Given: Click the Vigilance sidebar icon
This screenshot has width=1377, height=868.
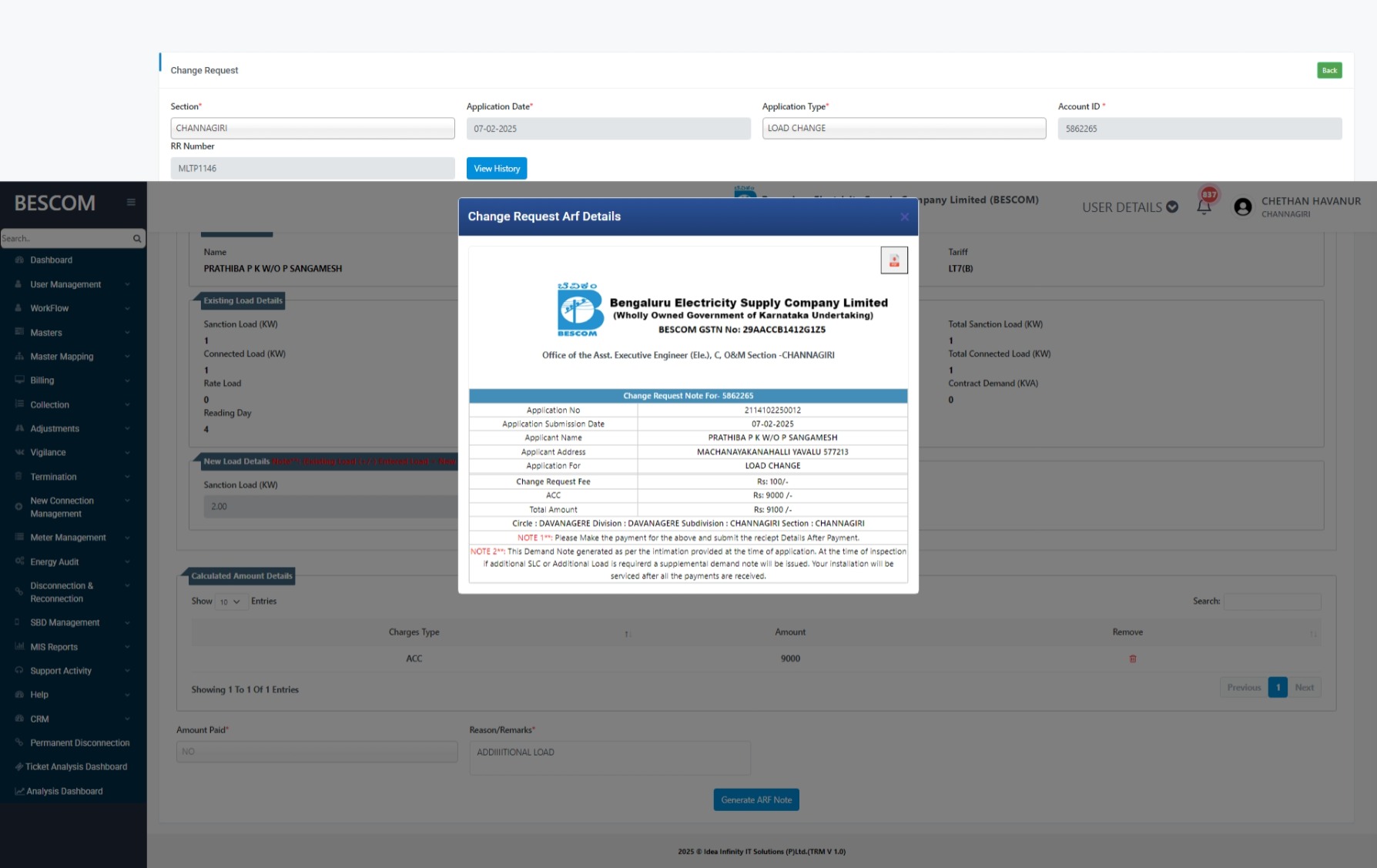Looking at the screenshot, I should [19, 452].
